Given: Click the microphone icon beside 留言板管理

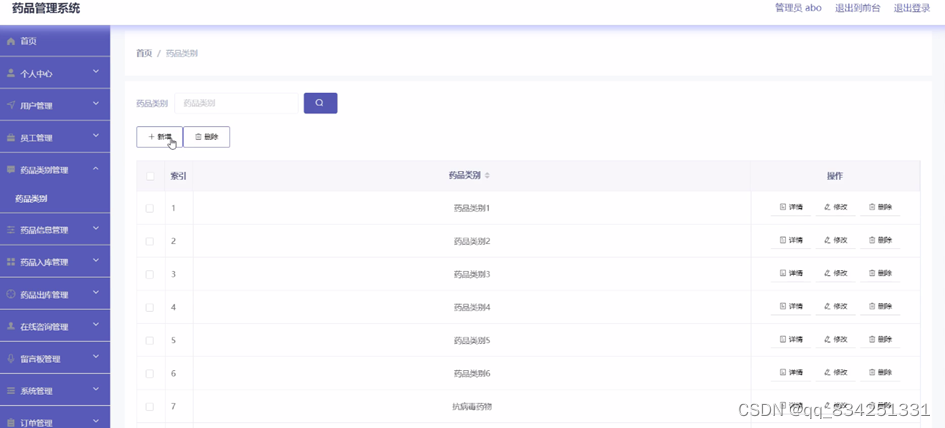Looking at the screenshot, I should (x=10, y=359).
